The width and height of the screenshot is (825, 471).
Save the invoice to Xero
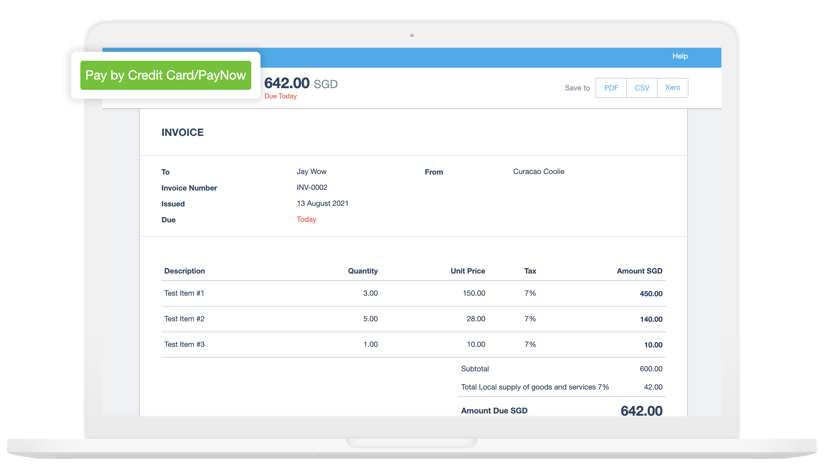pos(673,88)
